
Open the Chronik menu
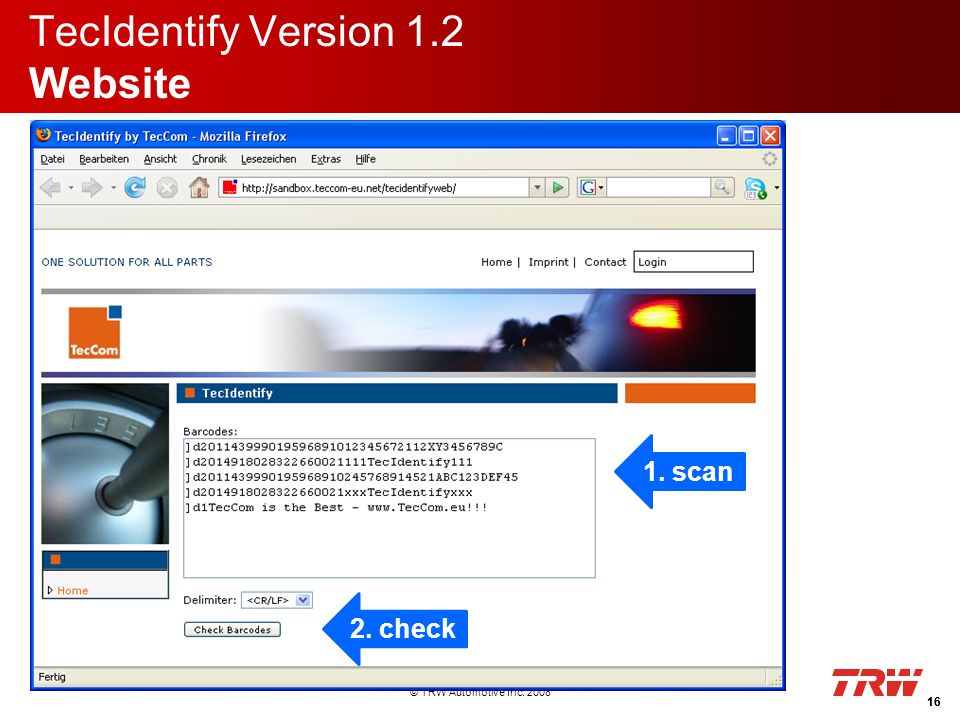209,159
